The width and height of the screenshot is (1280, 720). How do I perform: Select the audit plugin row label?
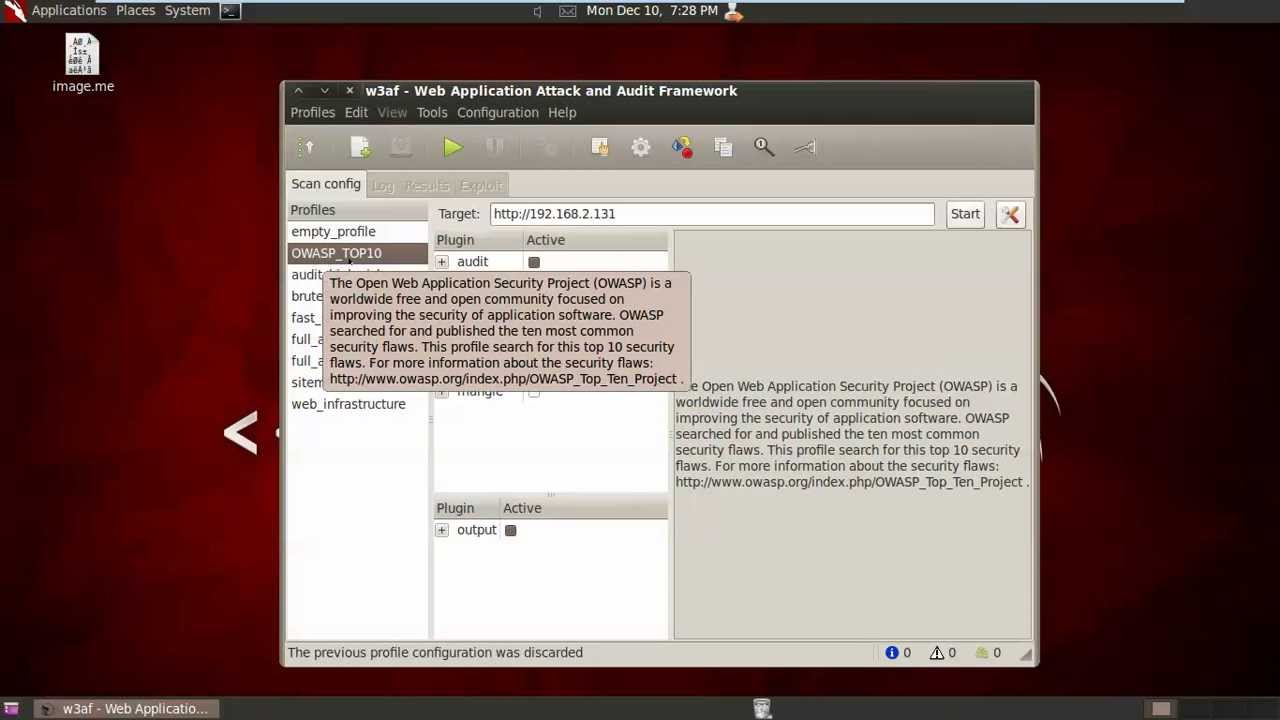(472, 262)
